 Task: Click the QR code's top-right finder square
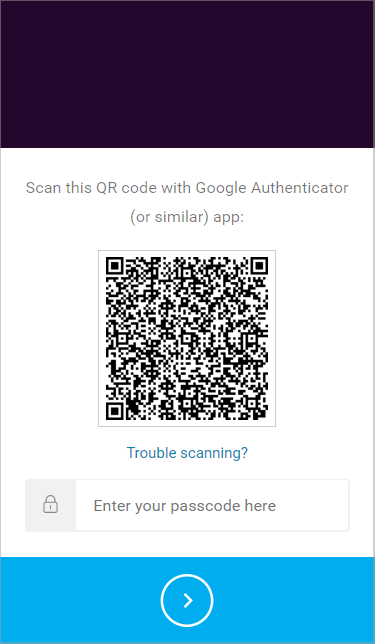click(258, 267)
